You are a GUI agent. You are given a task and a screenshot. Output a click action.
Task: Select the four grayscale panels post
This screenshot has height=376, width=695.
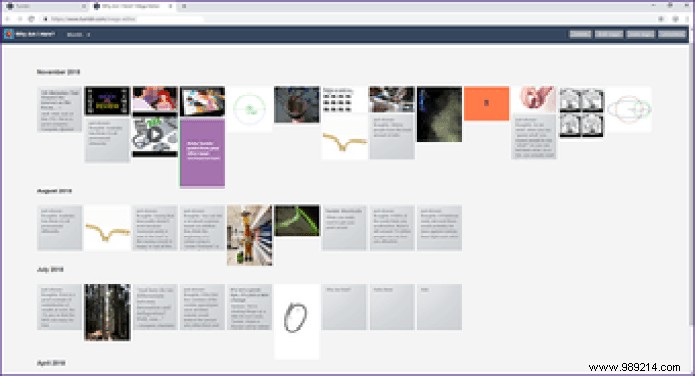(x=581, y=112)
